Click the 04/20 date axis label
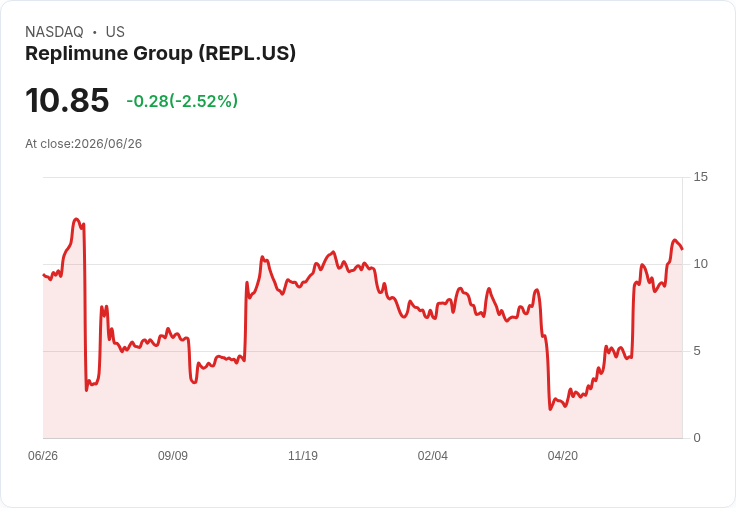Viewport: 736px width, 508px height. point(563,456)
